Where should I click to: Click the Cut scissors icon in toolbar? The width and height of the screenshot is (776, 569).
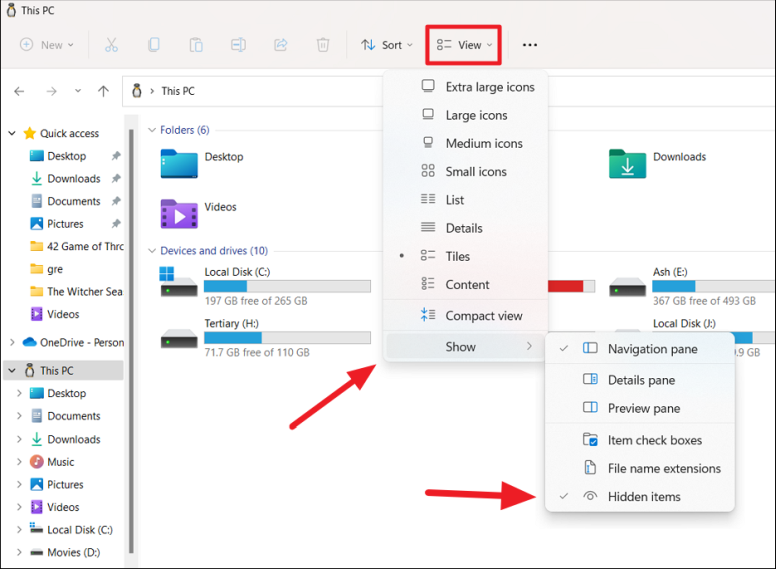(111, 45)
